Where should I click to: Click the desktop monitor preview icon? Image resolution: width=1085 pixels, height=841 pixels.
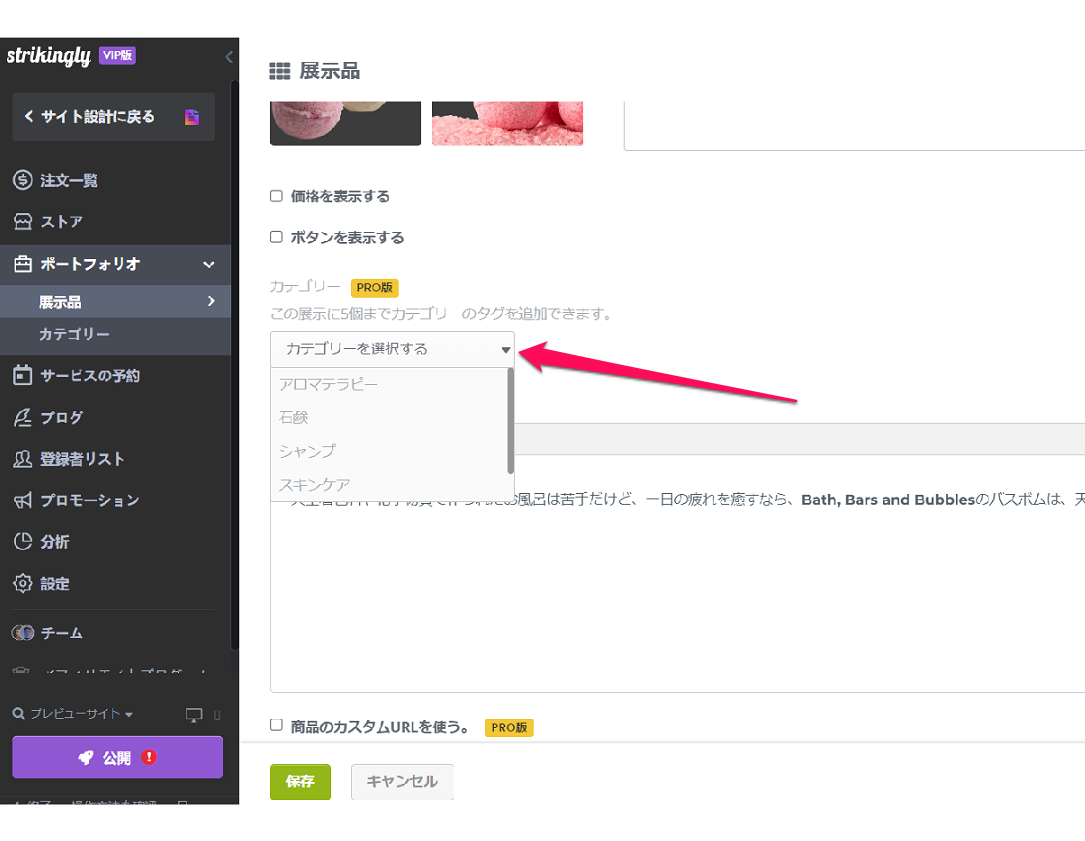(x=194, y=715)
